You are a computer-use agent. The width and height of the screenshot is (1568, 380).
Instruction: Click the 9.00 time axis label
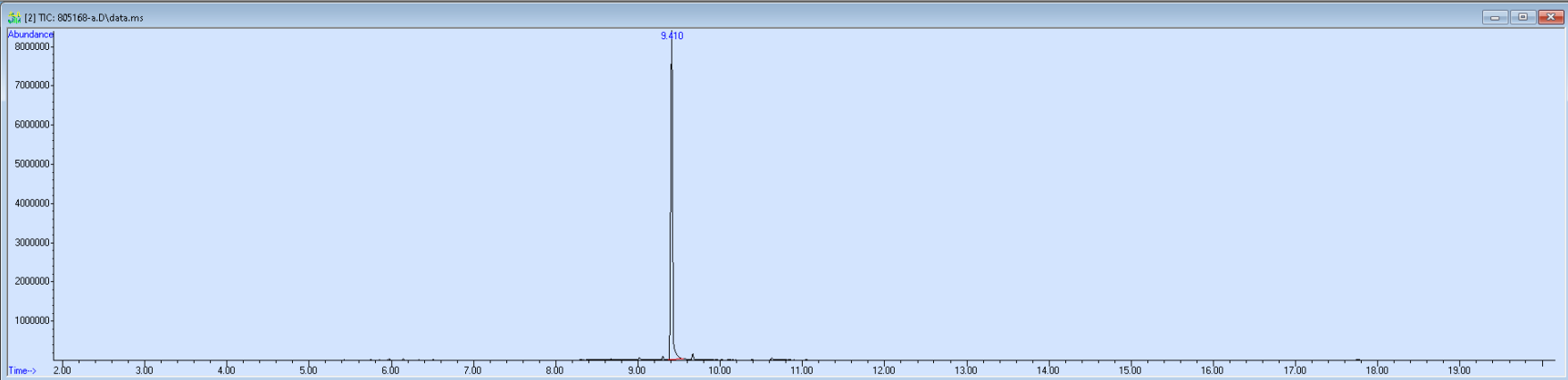pos(637,370)
